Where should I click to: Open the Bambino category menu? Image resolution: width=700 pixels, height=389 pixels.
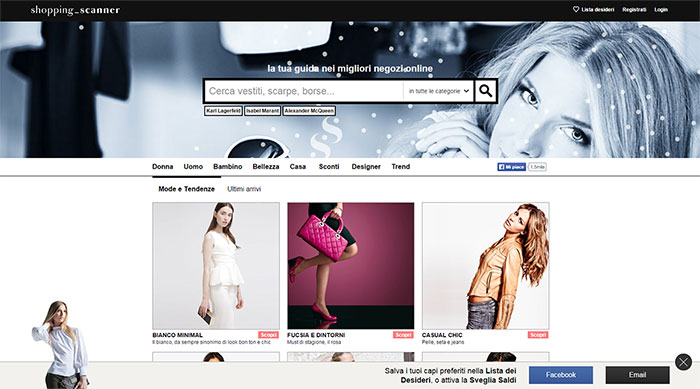click(x=228, y=167)
